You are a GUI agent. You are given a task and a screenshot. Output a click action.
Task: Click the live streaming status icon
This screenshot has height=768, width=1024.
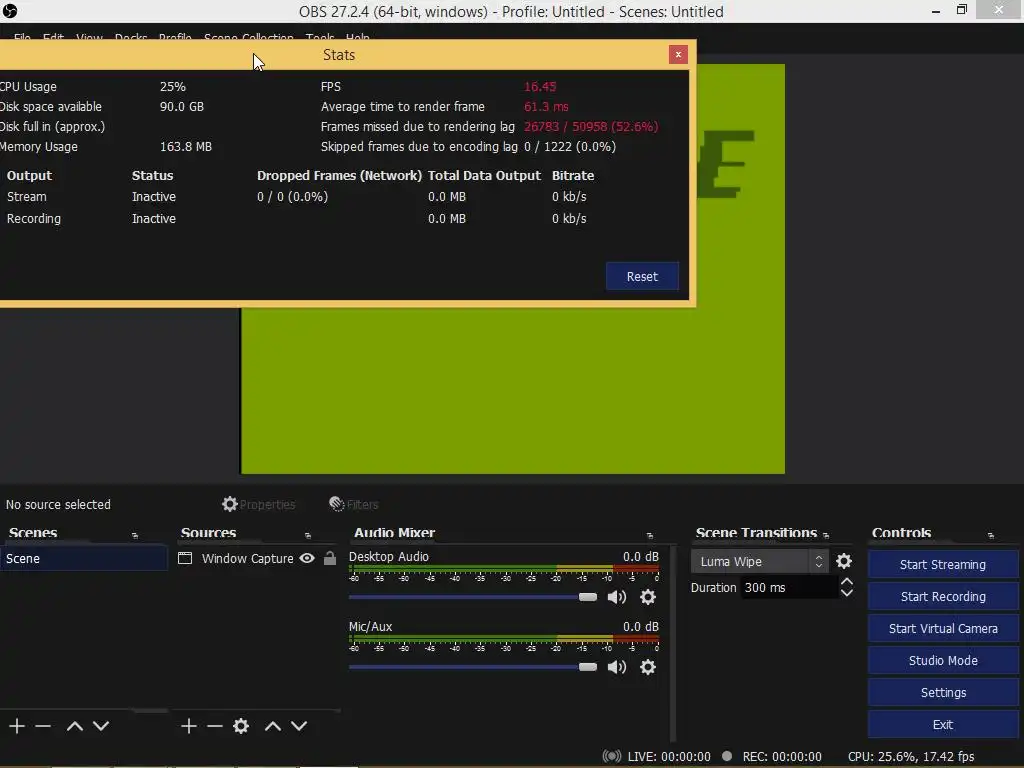(x=611, y=756)
